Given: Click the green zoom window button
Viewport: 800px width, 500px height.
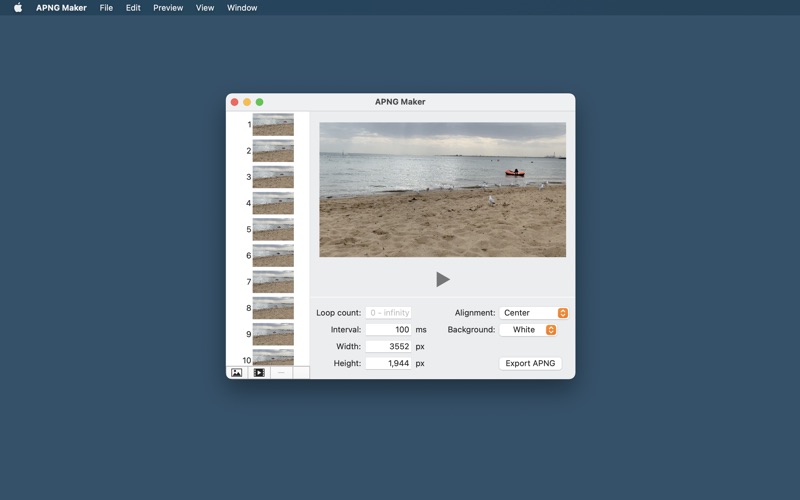Looking at the screenshot, I should point(259,102).
